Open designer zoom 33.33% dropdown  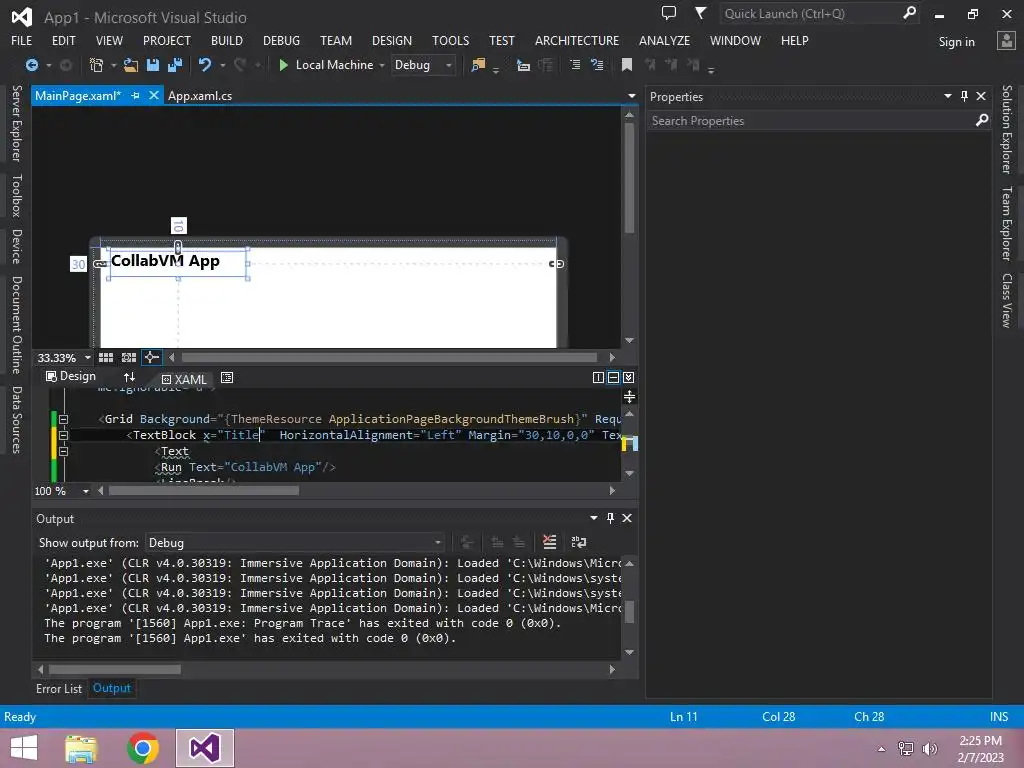coord(88,358)
